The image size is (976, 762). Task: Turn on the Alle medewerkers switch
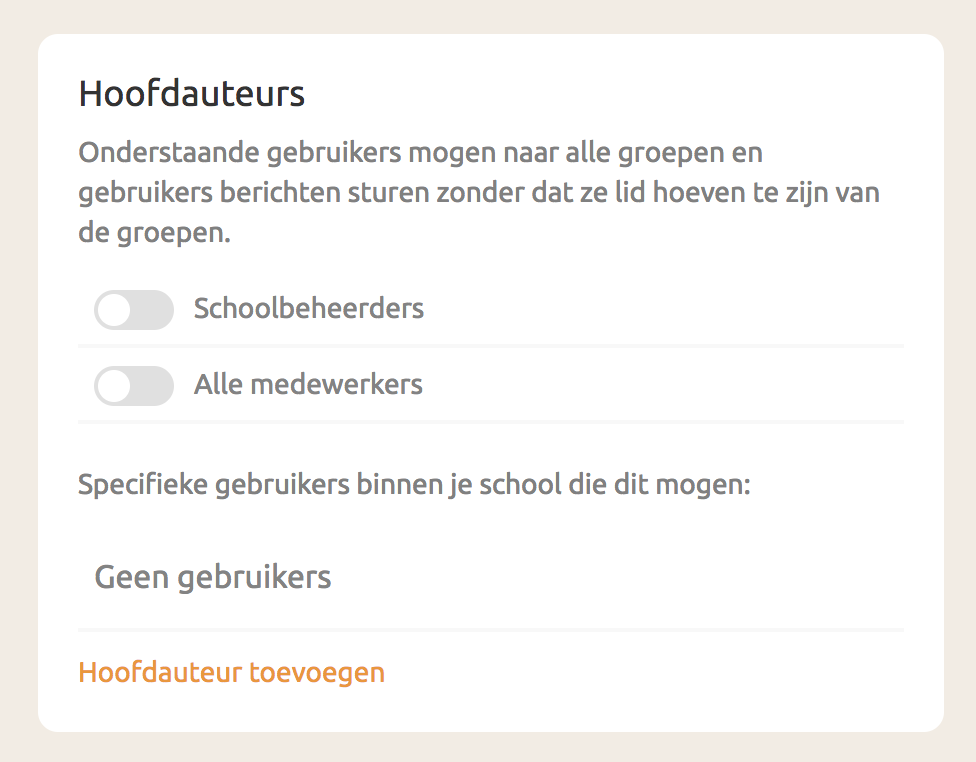coord(134,385)
